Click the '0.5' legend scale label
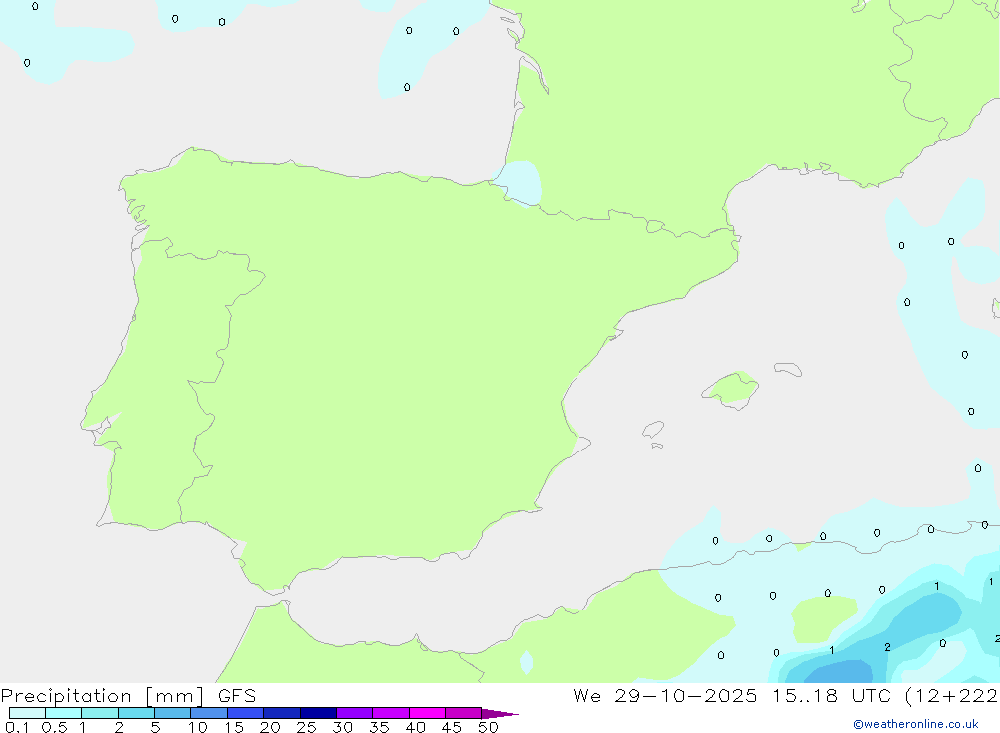This screenshot has width=1000, height=733. click(x=54, y=727)
